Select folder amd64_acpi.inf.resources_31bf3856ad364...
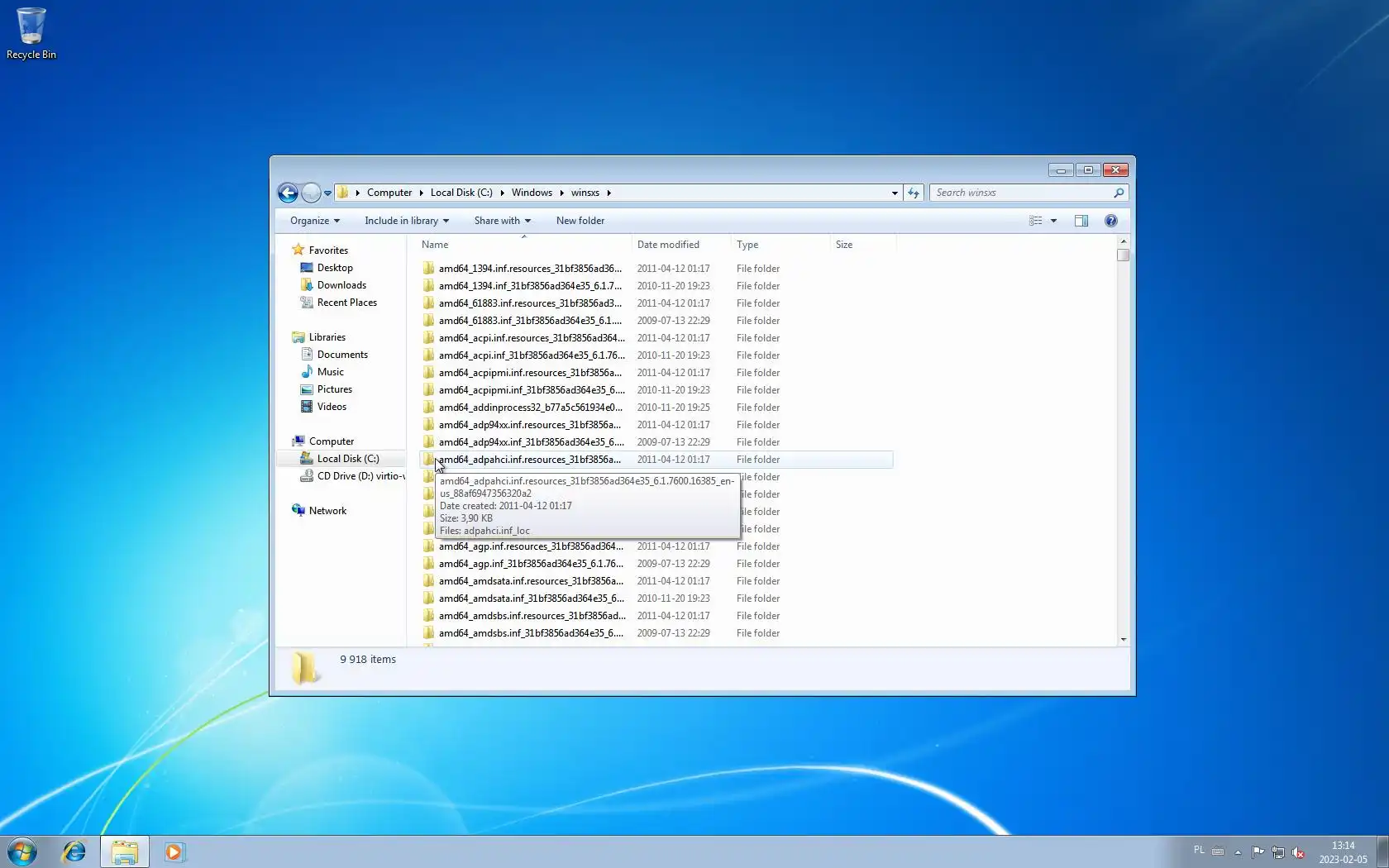 [532, 338]
